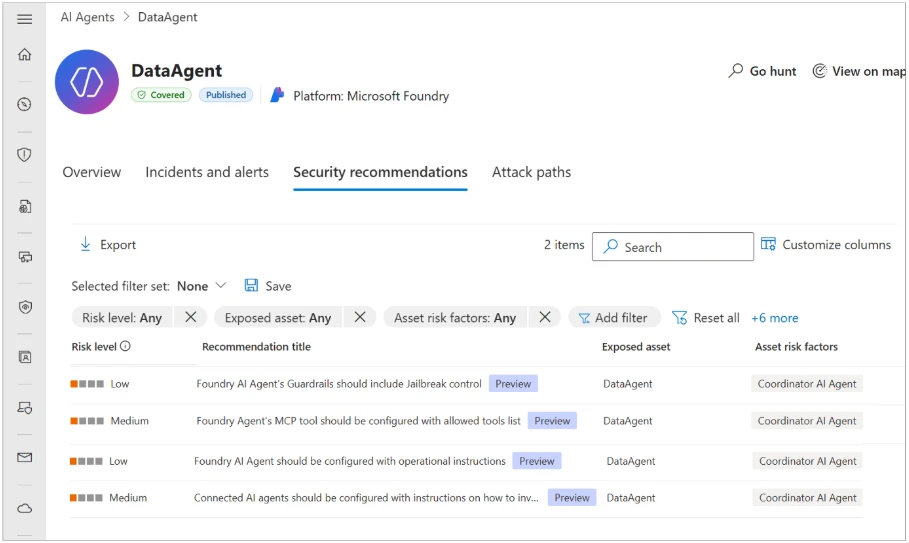909x543 pixels.
Task: Remove the Exposed asset filter
Action: click(x=359, y=318)
